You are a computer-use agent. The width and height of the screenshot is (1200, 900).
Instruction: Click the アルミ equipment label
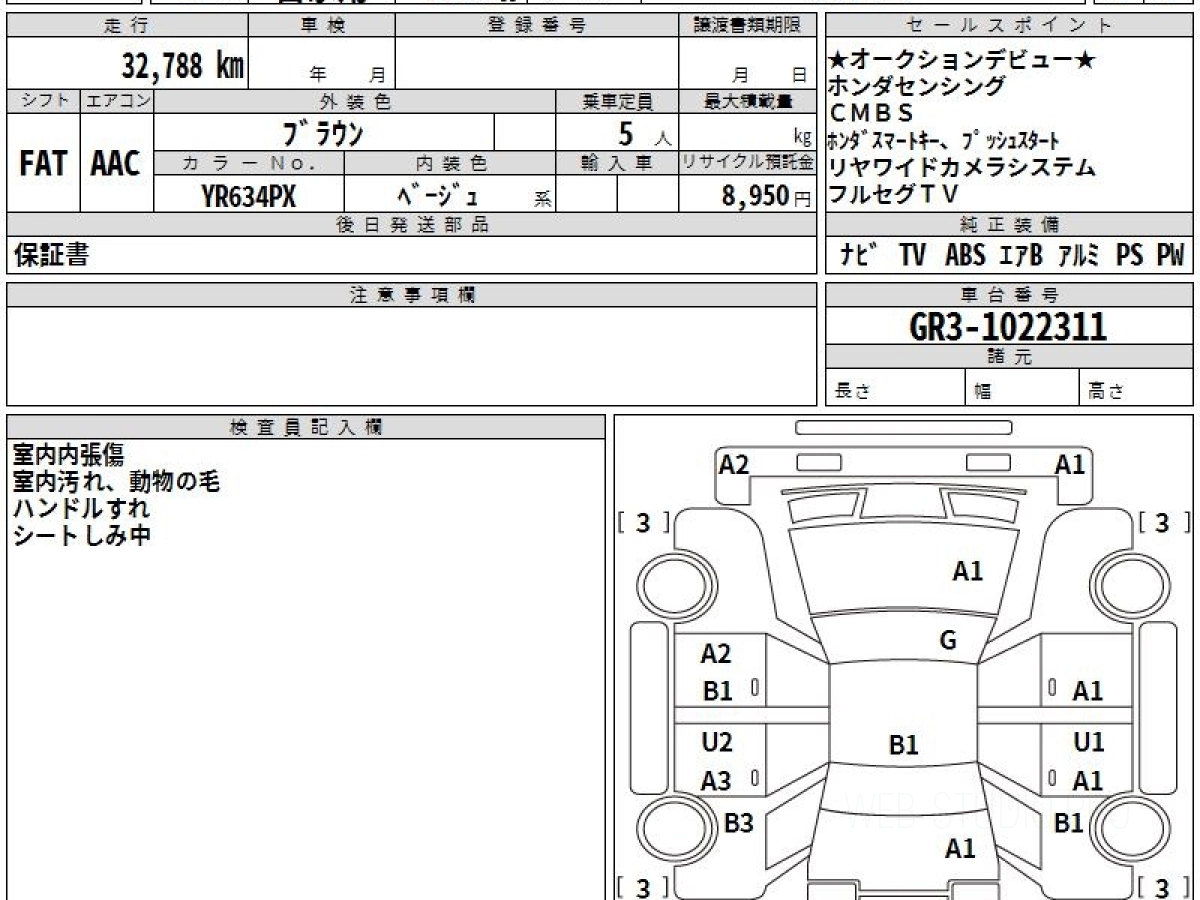[1079, 255]
